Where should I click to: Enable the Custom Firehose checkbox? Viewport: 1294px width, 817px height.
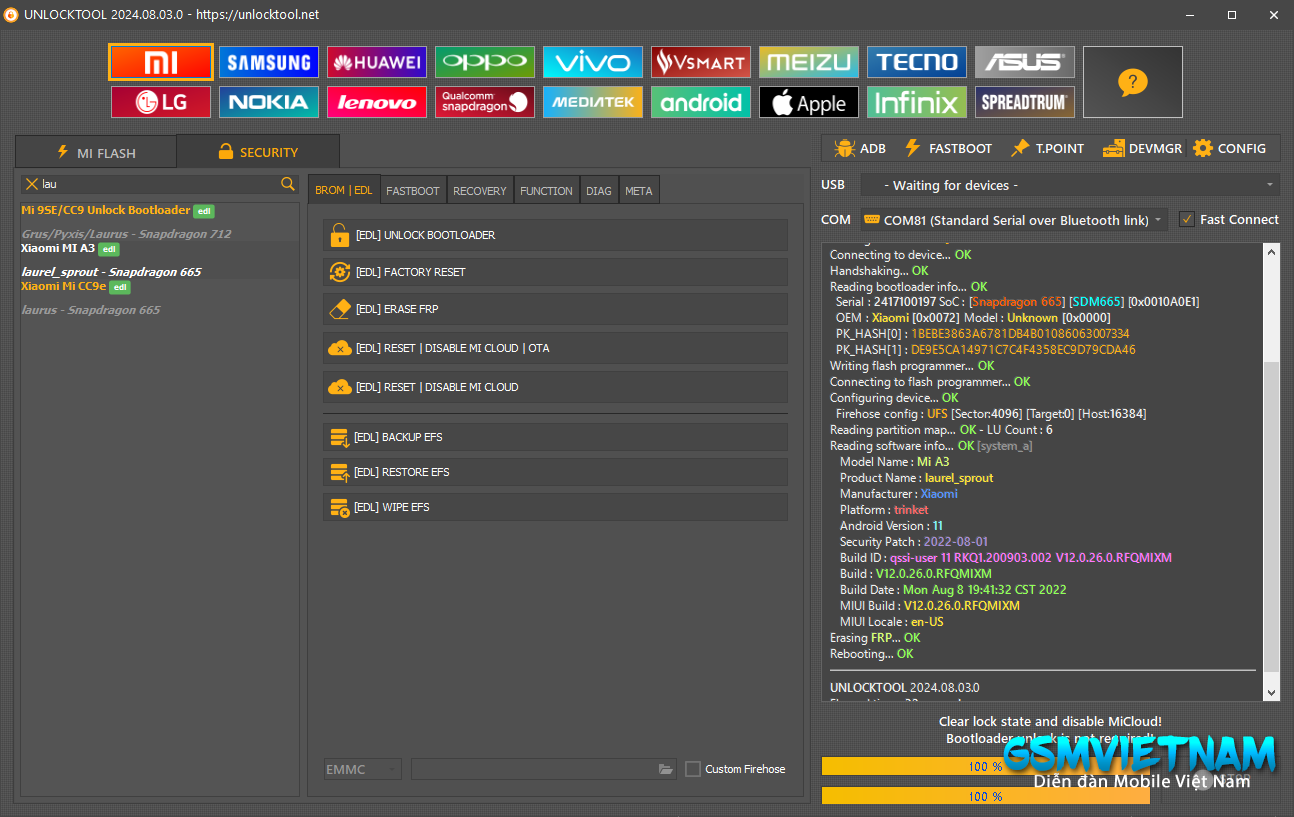(x=693, y=769)
